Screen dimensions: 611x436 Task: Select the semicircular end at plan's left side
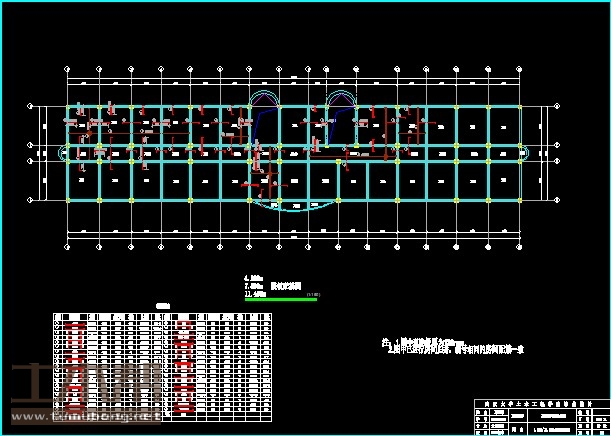click(64, 153)
